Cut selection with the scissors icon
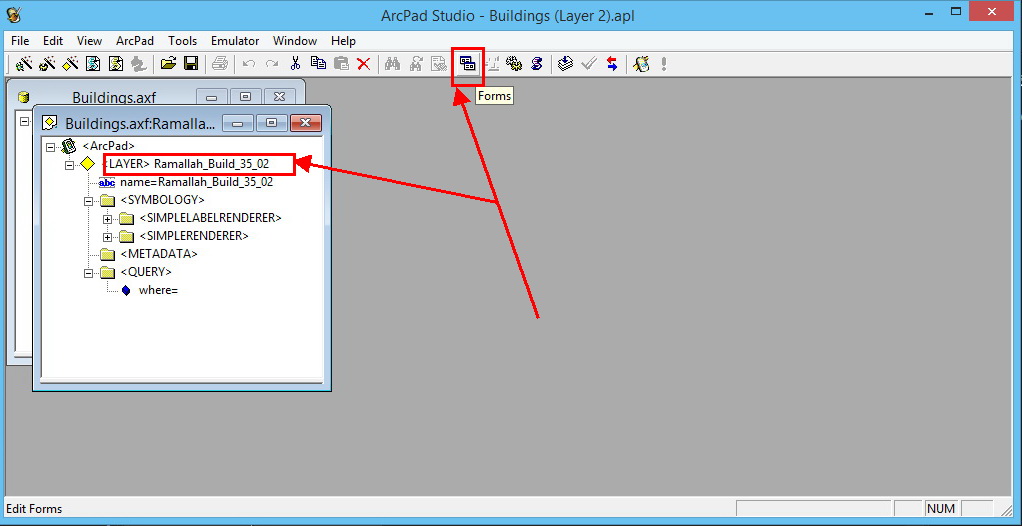Image resolution: width=1022 pixels, height=526 pixels. click(295, 63)
